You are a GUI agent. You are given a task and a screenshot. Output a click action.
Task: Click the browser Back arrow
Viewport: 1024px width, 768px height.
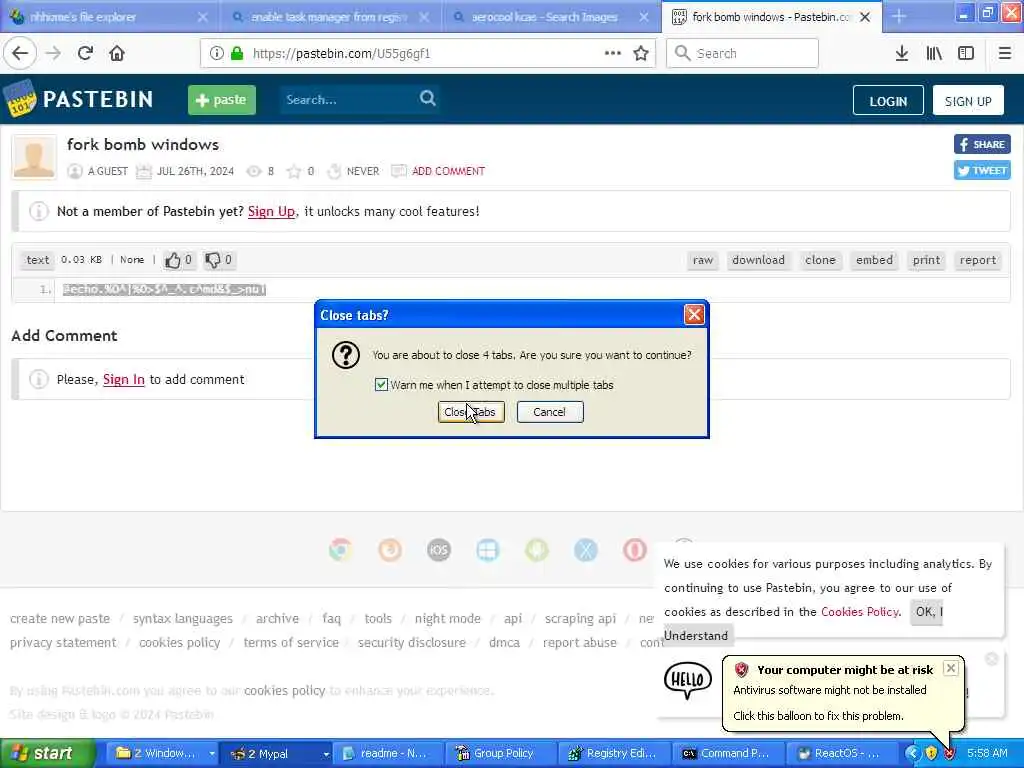20,53
